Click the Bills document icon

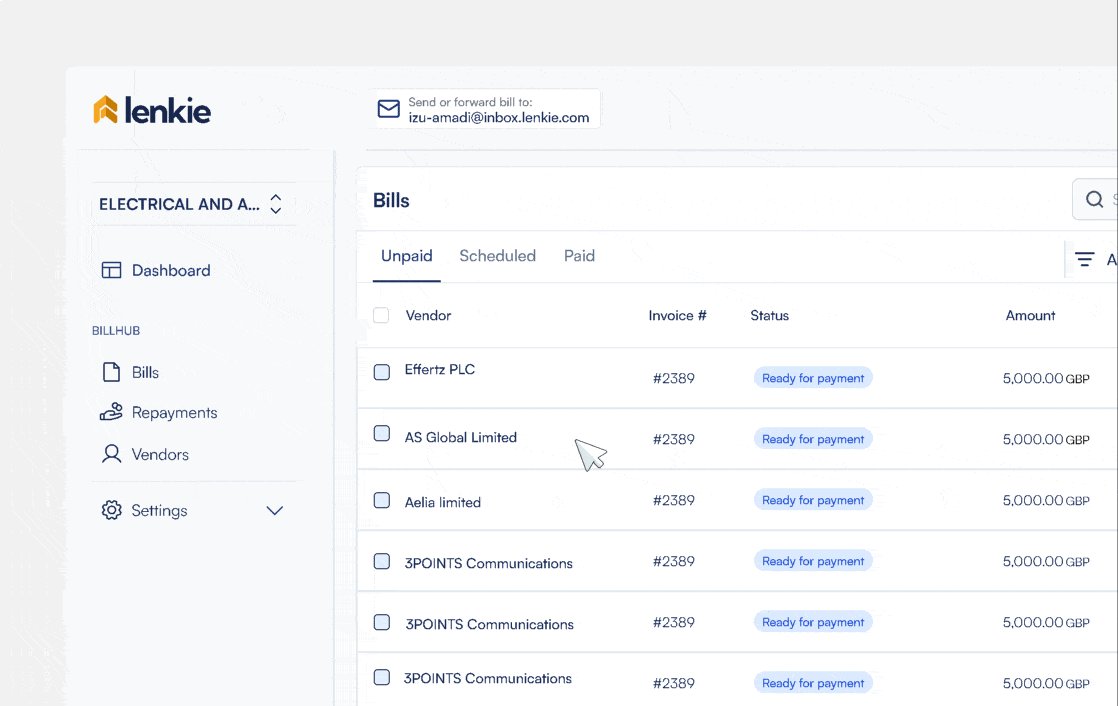[x=111, y=372]
